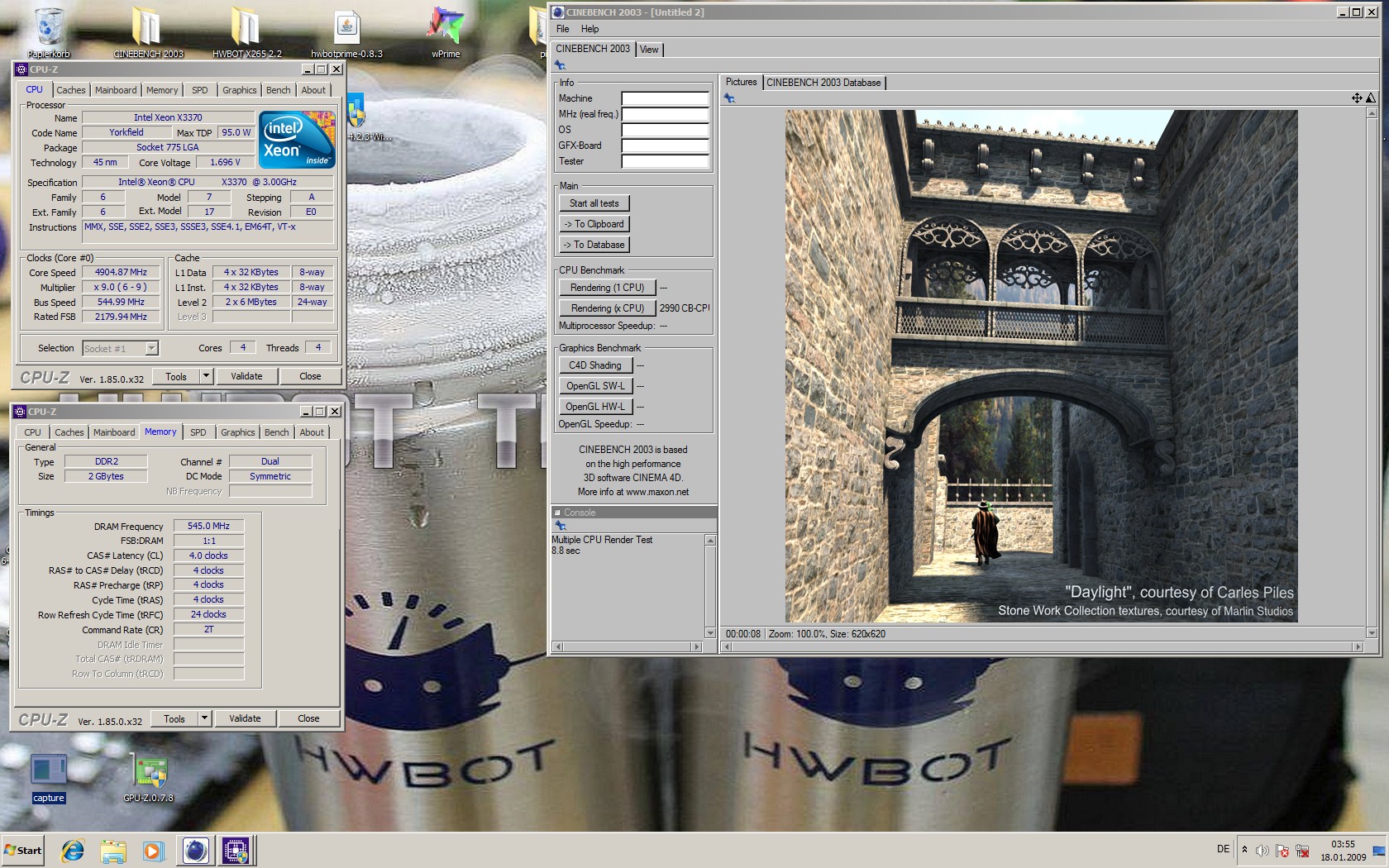The width and height of the screenshot is (1389, 868).
Task: Click the Daylight rendered image in Pictures
Action: point(1042,366)
